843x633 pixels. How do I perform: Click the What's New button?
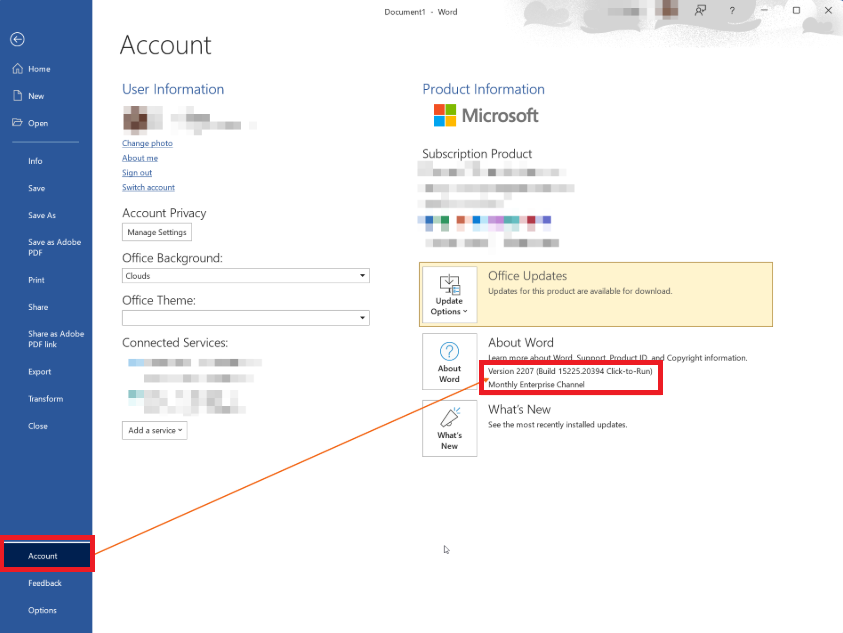click(x=449, y=428)
